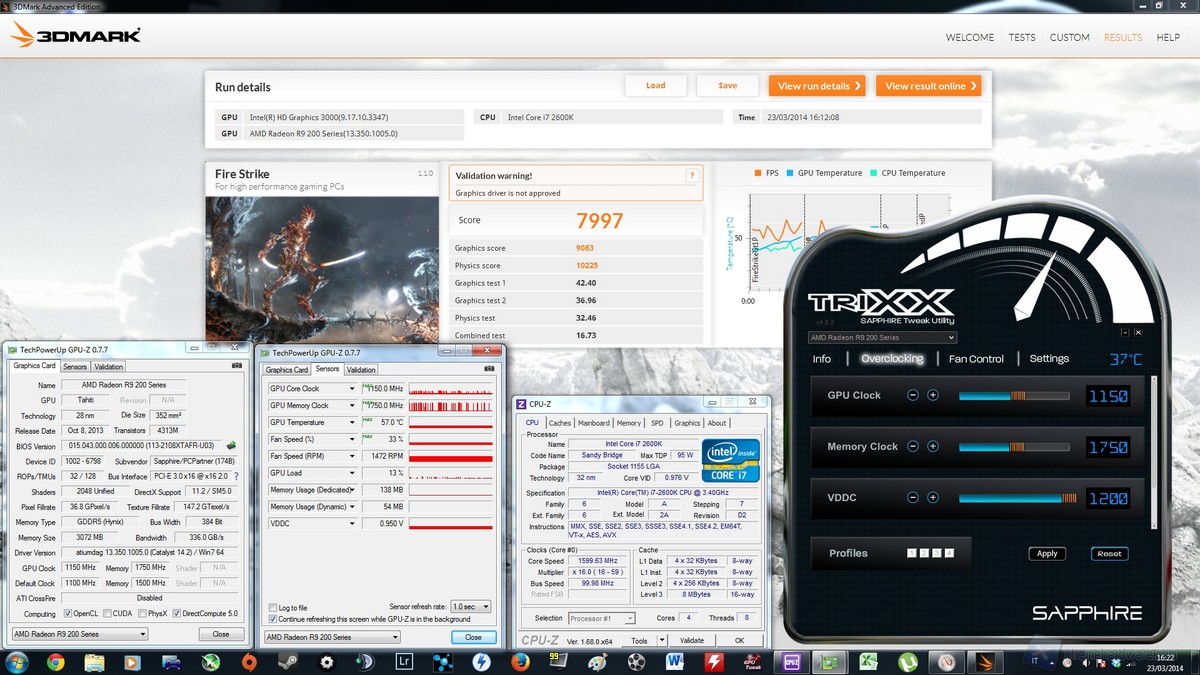Screen dimensions: 1200x675
Task: Open the validation warning help icon
Action: pos(691,176)
